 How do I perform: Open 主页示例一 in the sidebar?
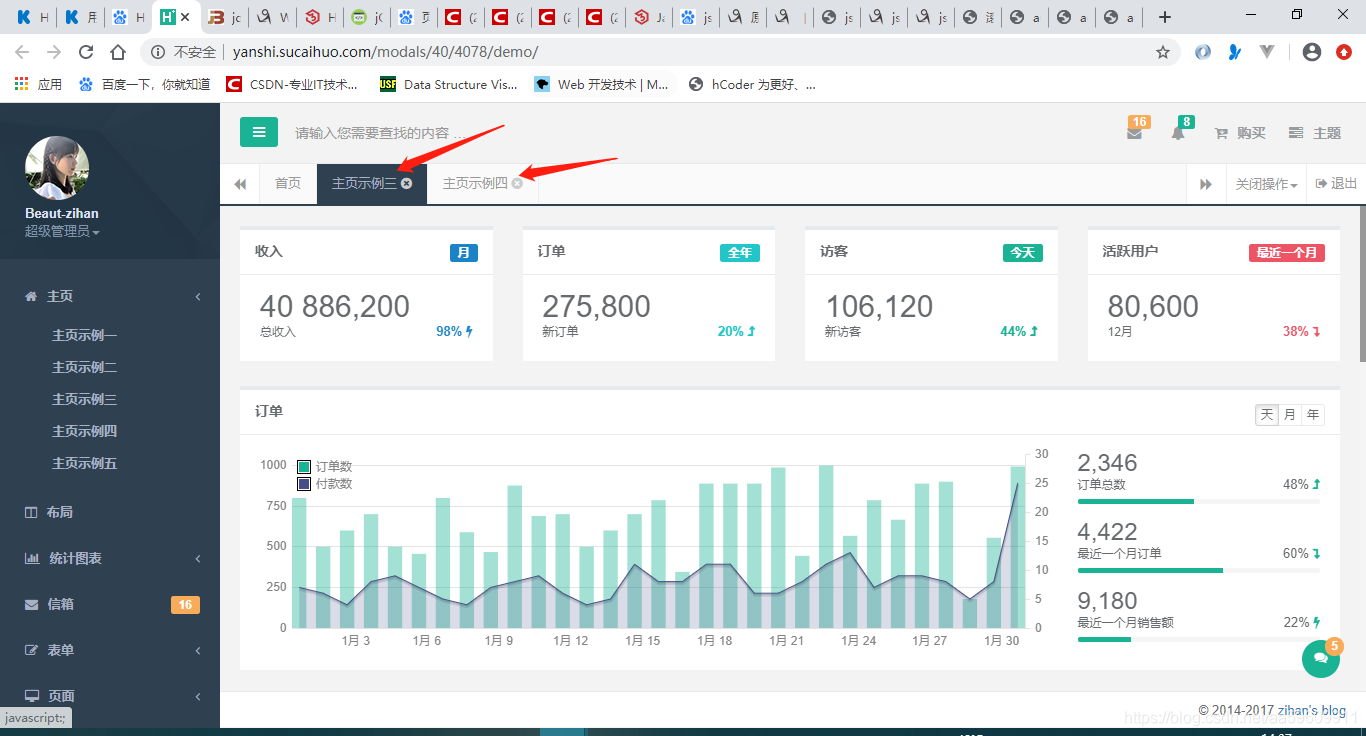point(85,335)
